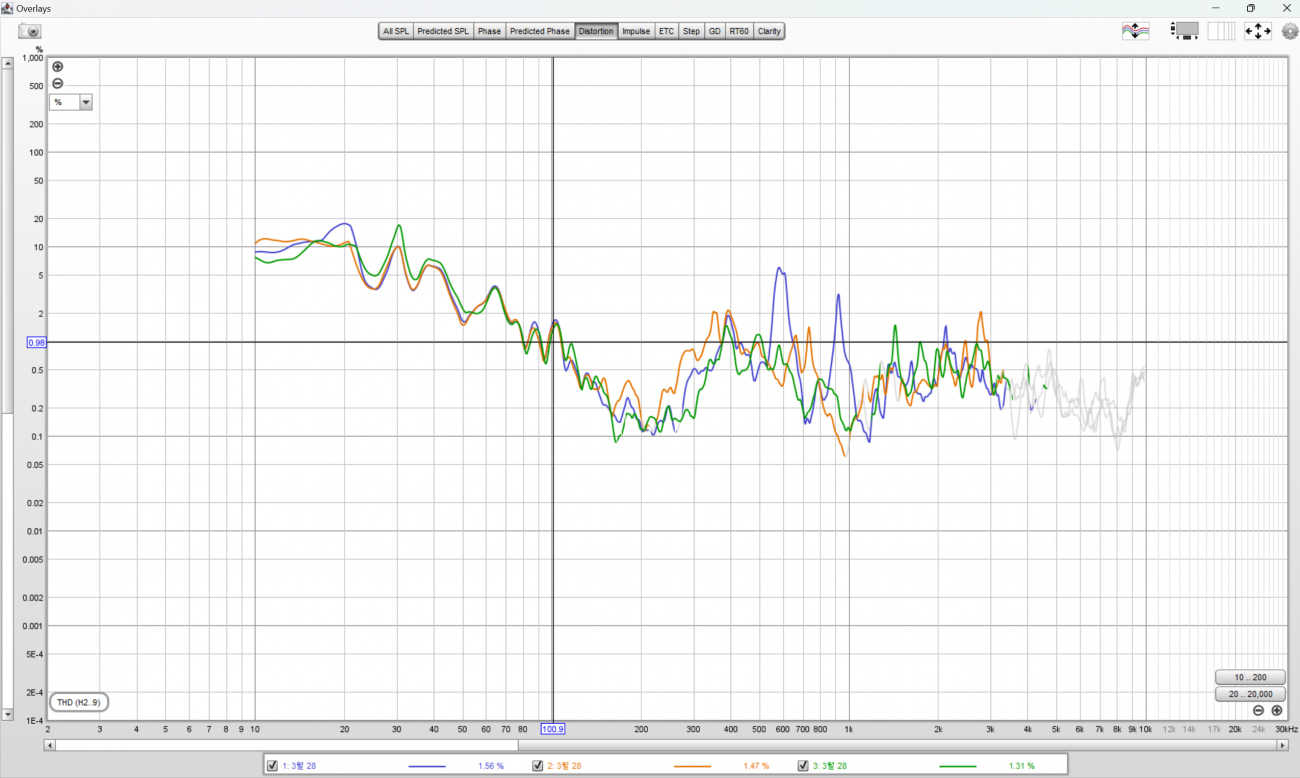Click blue trace line sample in legend
The width and height of the screenshot is (1300, 778).
[427, 766]
